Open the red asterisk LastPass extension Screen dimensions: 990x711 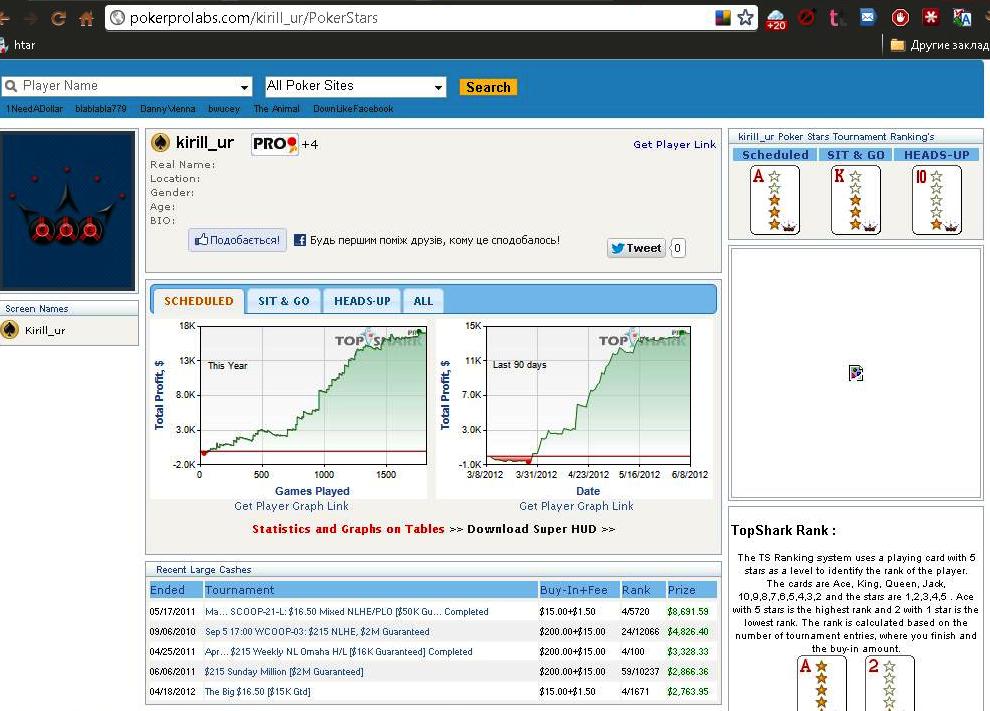(x=931, y=17)
